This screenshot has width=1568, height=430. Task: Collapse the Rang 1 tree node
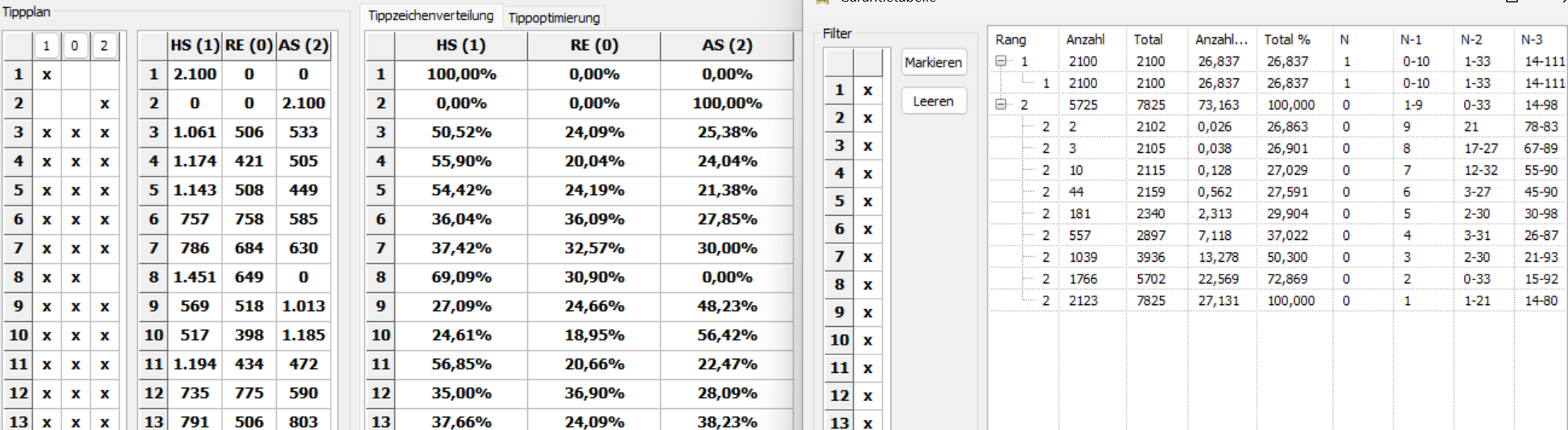coord(1001,60)
